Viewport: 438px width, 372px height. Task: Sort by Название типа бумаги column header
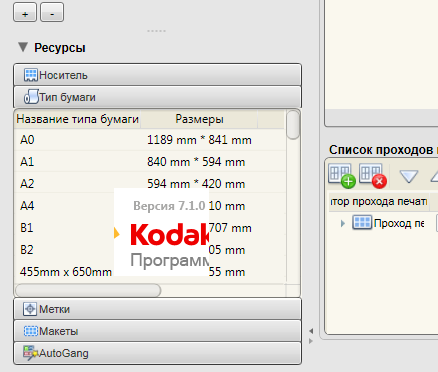tap(77, 119)
